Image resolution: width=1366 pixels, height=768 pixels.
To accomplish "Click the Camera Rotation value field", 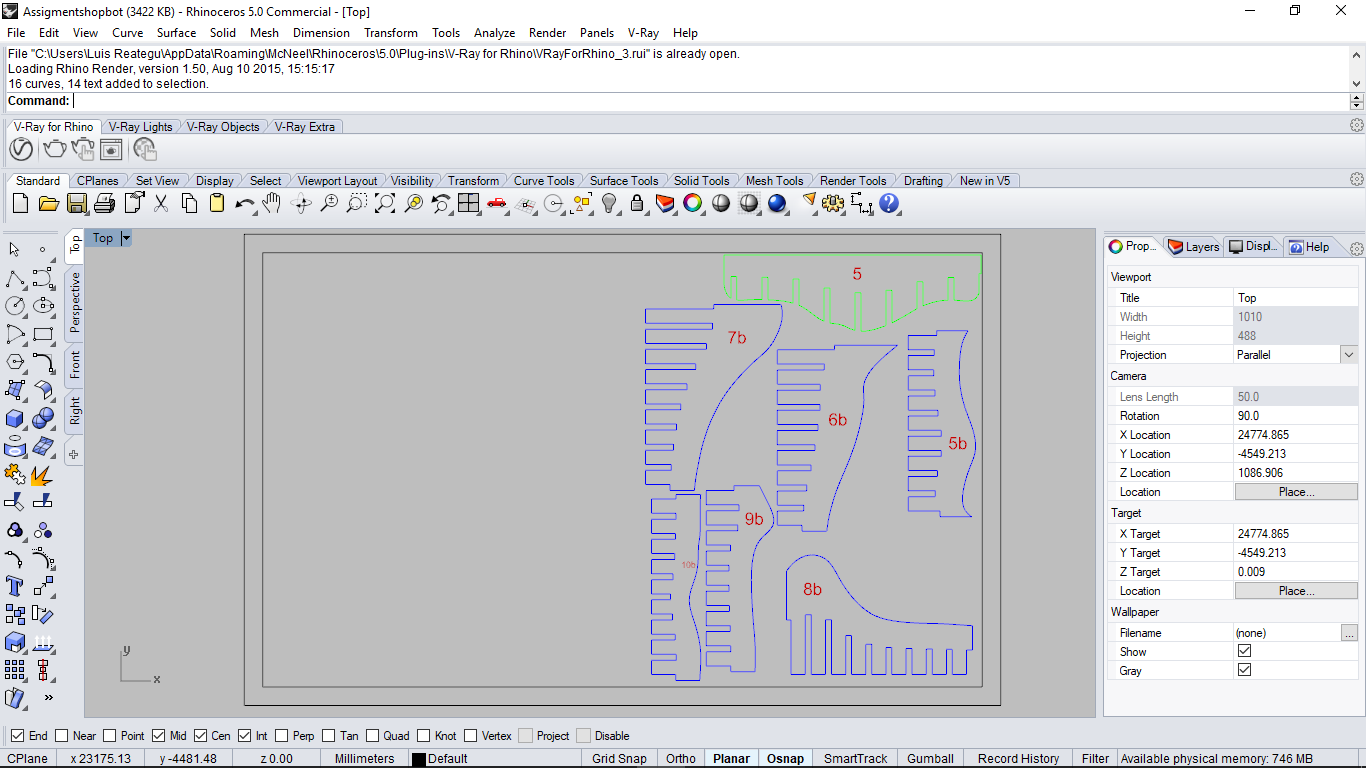I will [x=1296, y=416].
